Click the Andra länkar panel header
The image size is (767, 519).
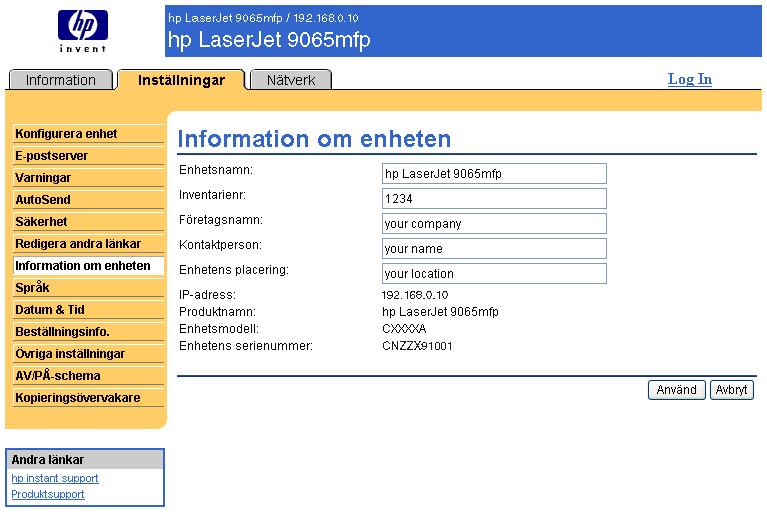pos(85,459)
